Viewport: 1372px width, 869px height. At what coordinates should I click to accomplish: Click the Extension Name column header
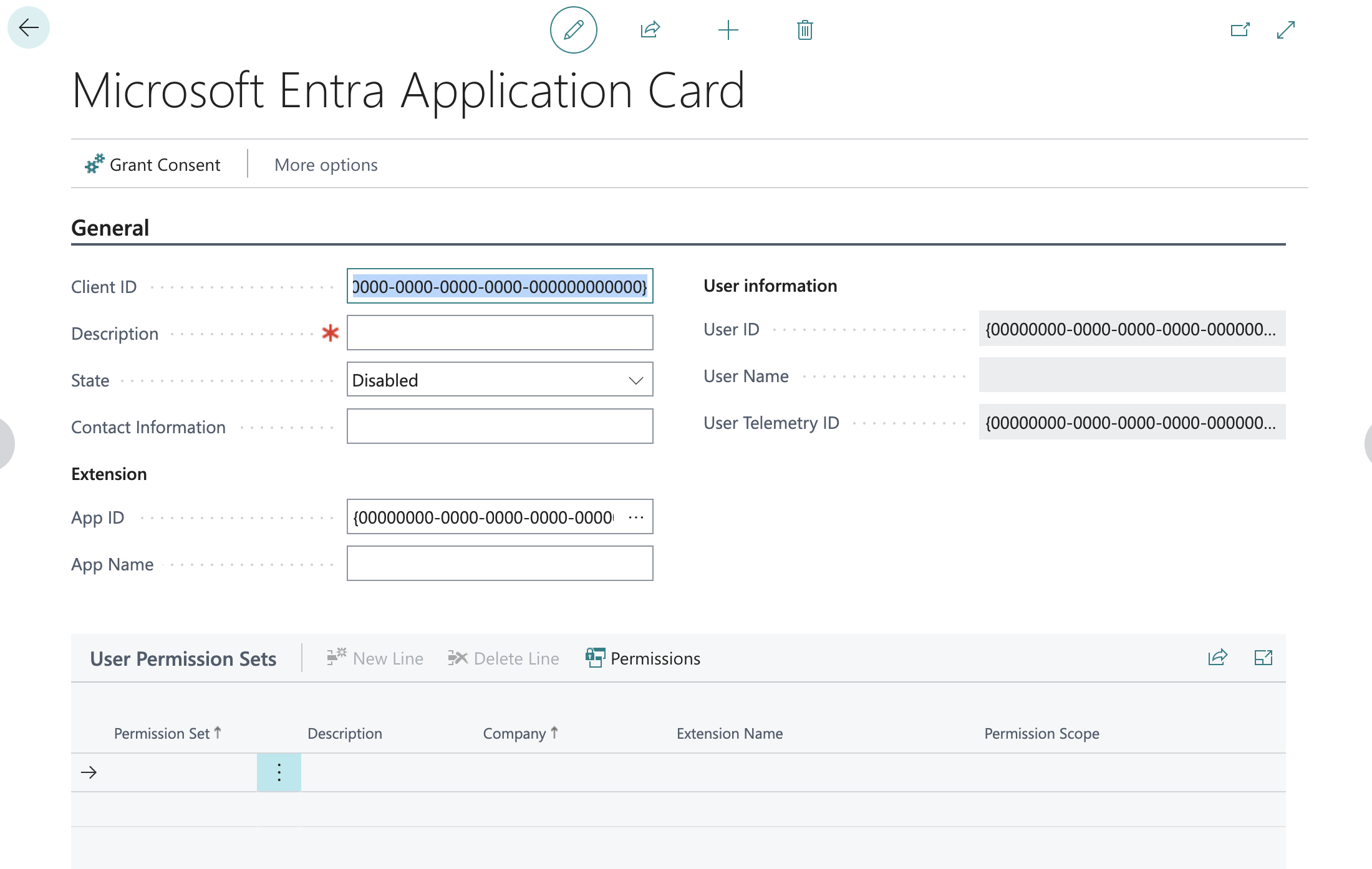pyautogui.click(x=730, y=733)
